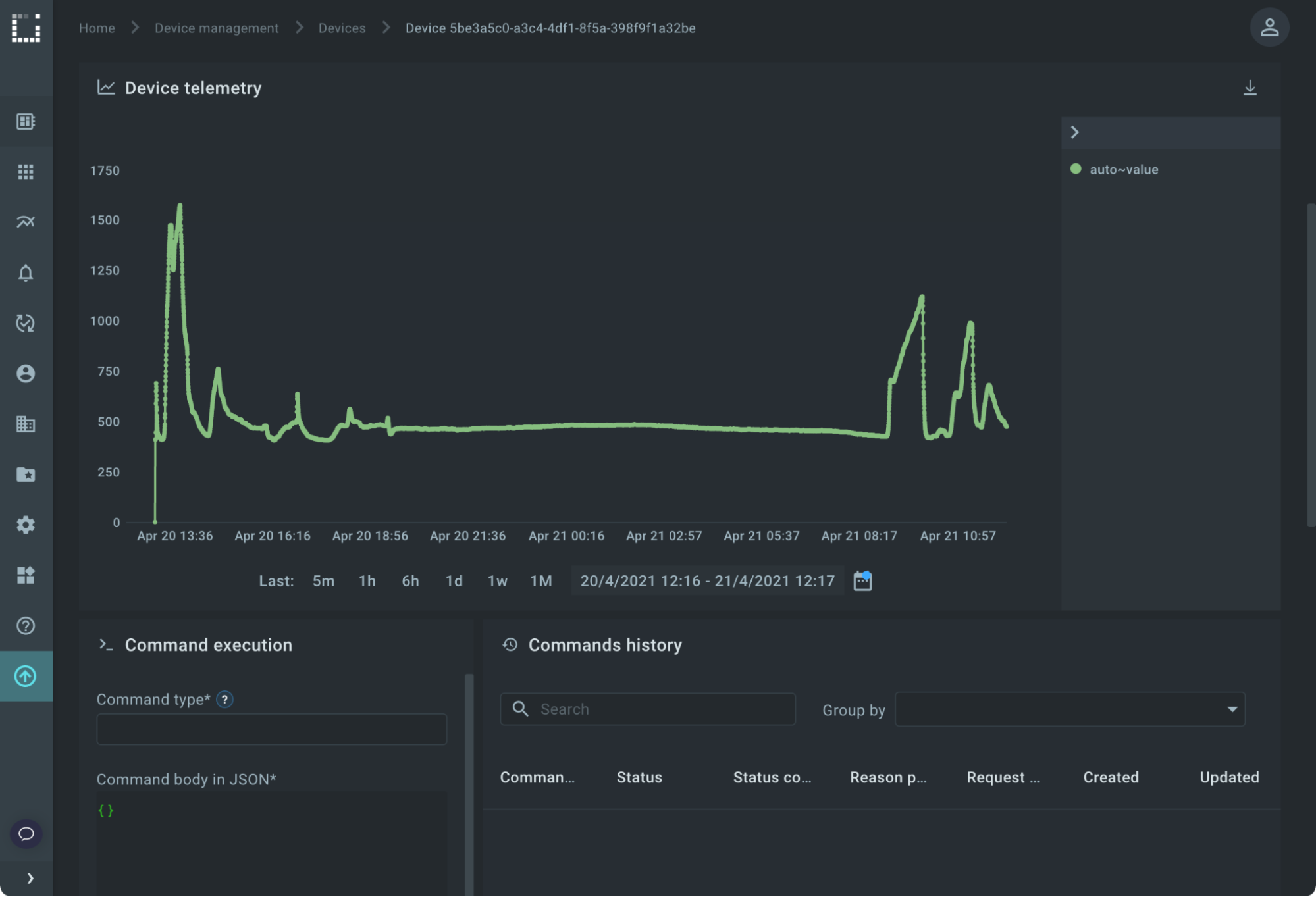Select the 1d time range button
The image size is (1316, 897).
[x=453, y=580]
